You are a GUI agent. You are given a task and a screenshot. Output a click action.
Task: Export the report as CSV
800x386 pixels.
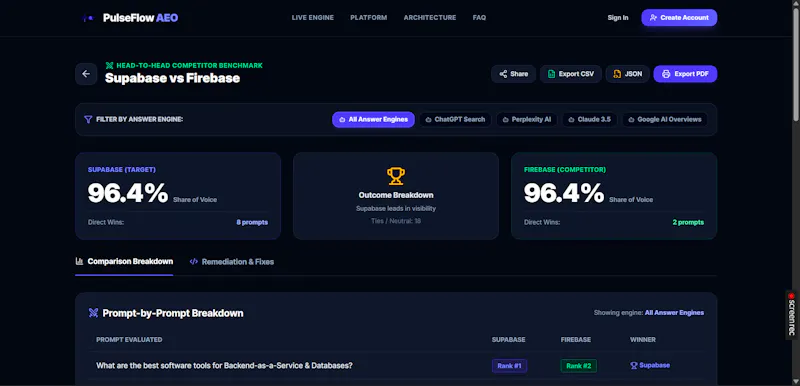(x=570, y=74)
